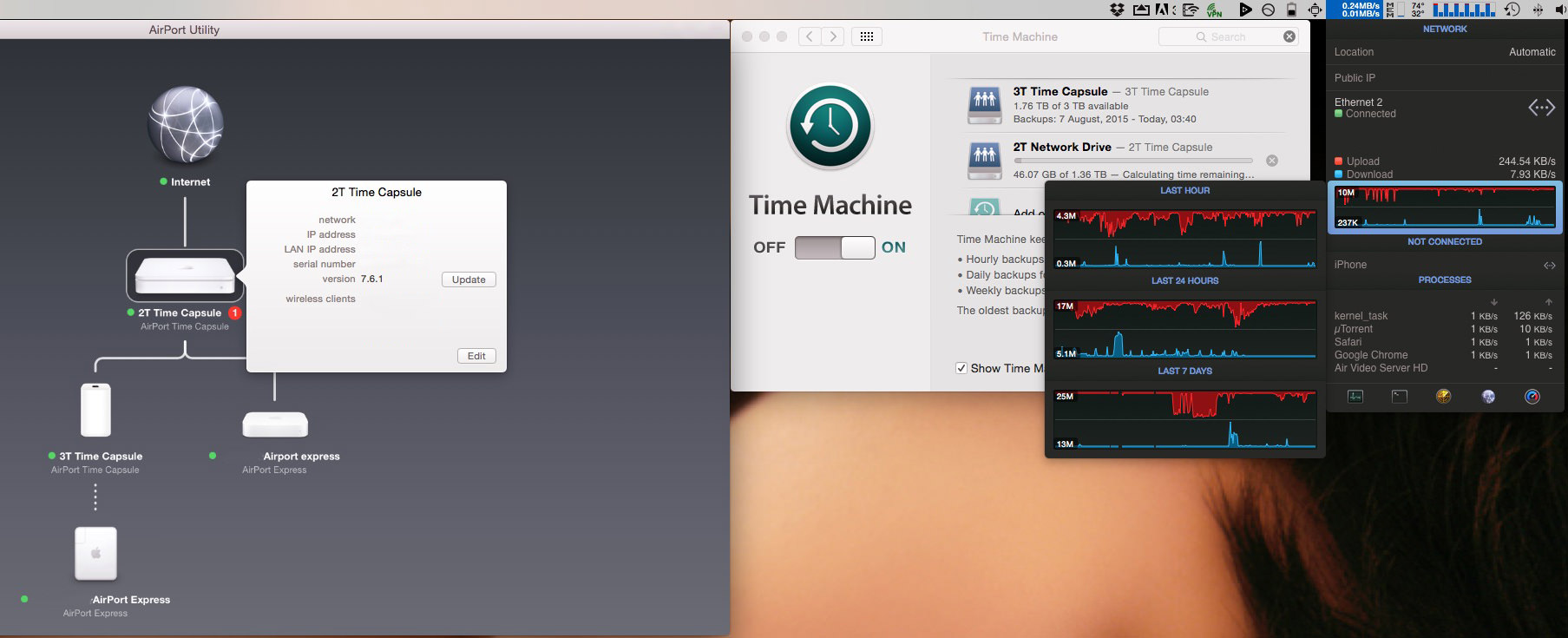Click Update button for 2T Time Capsule
Viewport: 1568px width, 638px height.
pos(469,280)
